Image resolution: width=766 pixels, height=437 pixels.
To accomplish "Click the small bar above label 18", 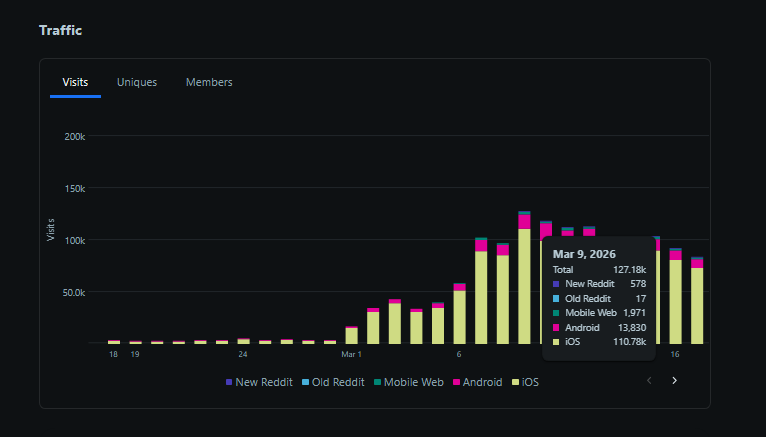I will (x=113, y=342).
